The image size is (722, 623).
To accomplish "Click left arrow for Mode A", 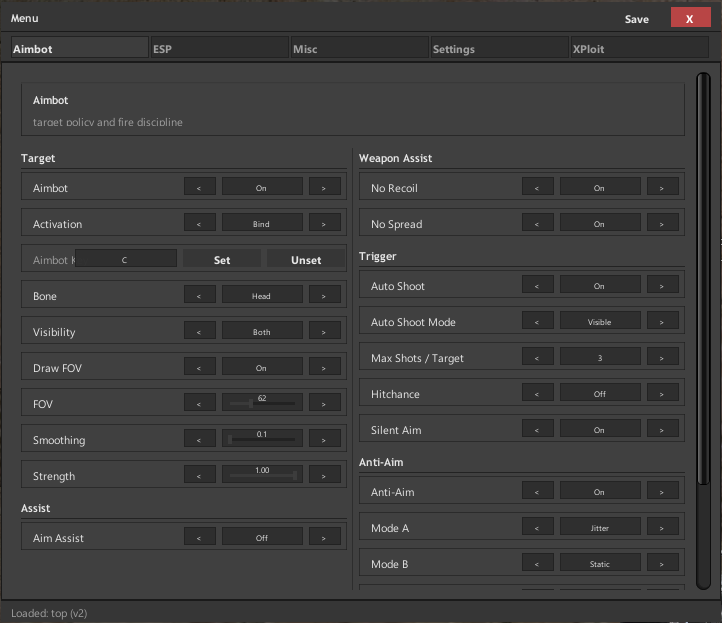I will pyautogui.click(x=537, y=527).
